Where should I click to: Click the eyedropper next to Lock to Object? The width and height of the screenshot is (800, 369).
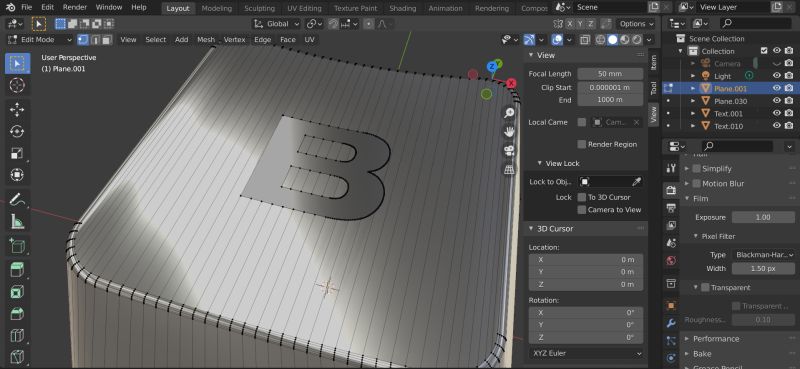point(636,182)
